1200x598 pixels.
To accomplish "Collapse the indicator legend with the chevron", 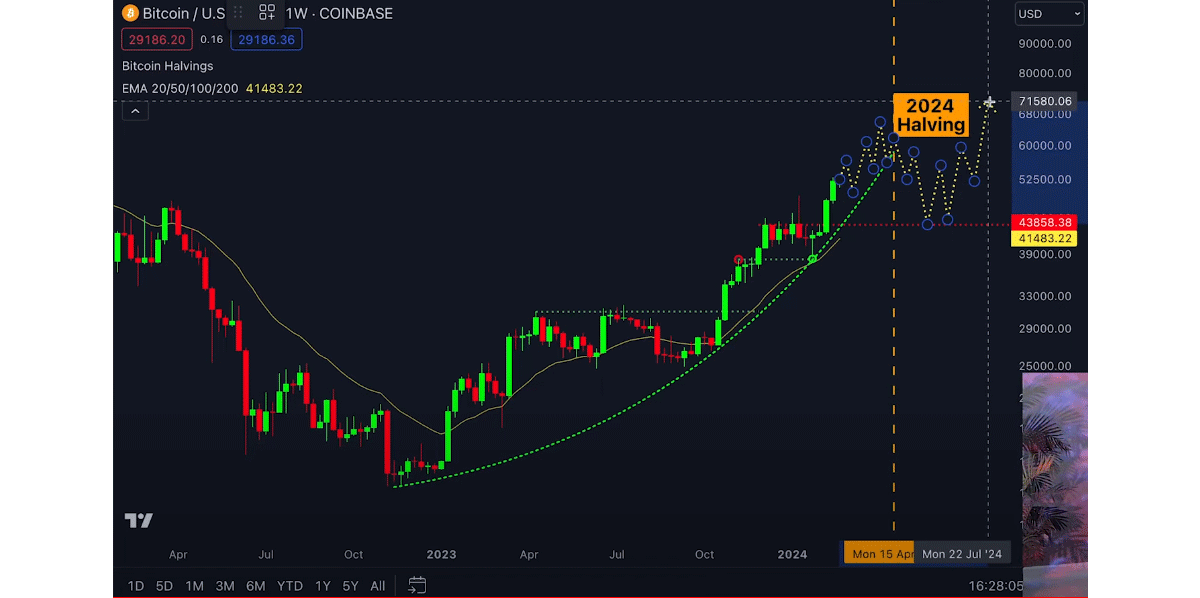I will pyautogui.click(x=135, y=111).
